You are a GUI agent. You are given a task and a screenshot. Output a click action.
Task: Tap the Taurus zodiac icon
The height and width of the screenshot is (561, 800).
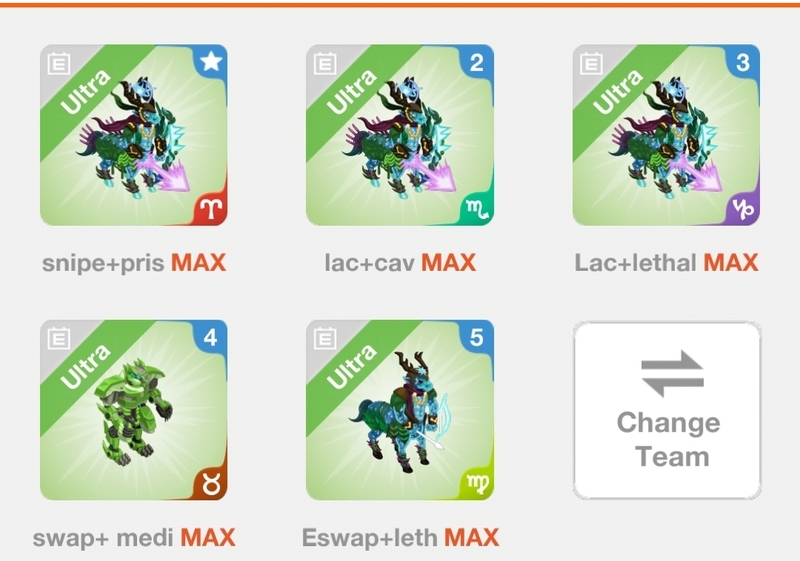[x=212, y=484]
